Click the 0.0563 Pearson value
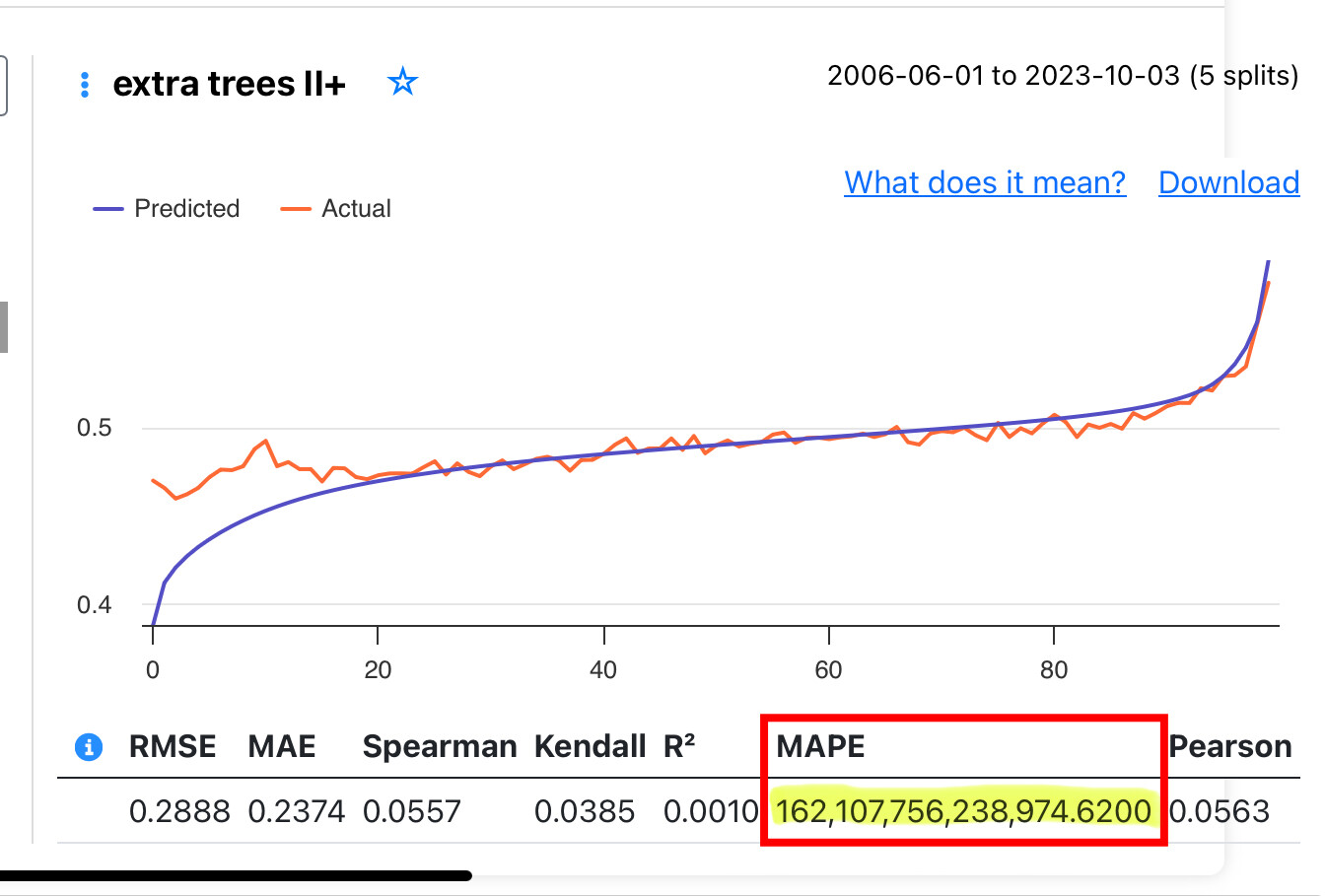Screen dimensions: 1325x896 [1220, 811]
